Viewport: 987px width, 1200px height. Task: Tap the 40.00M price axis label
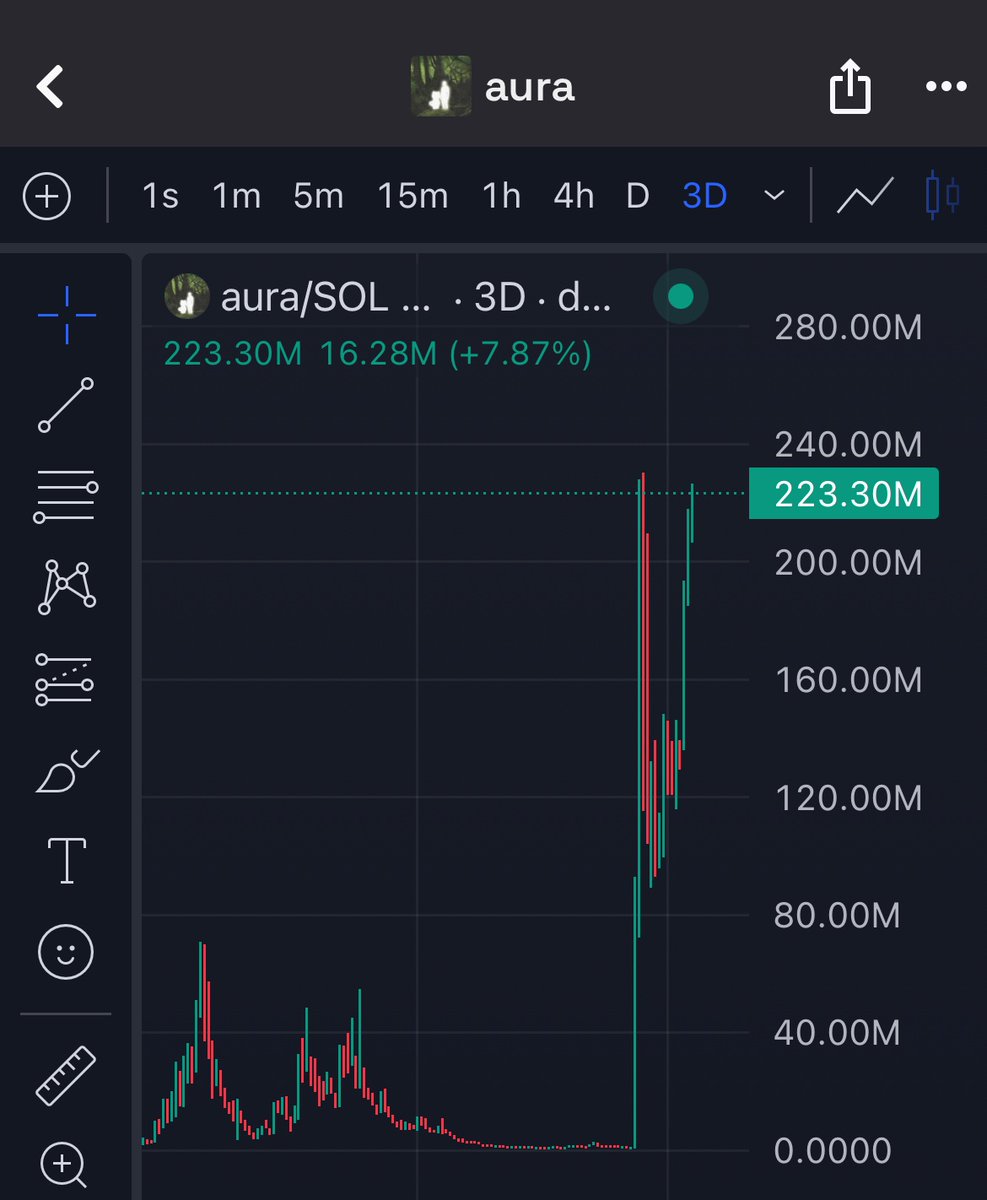(838, 1032)
